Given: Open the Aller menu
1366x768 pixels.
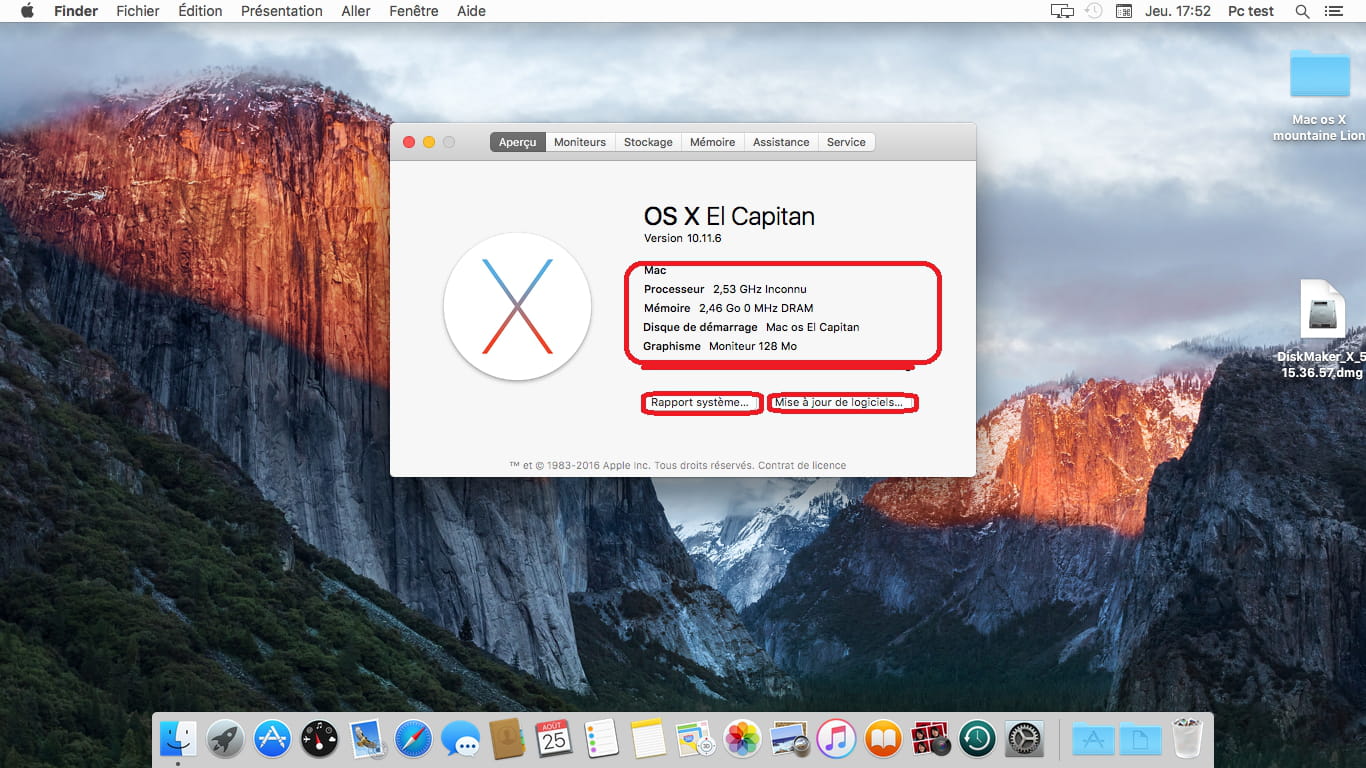Looking at the screenshot, I should [x=356, y=11].
